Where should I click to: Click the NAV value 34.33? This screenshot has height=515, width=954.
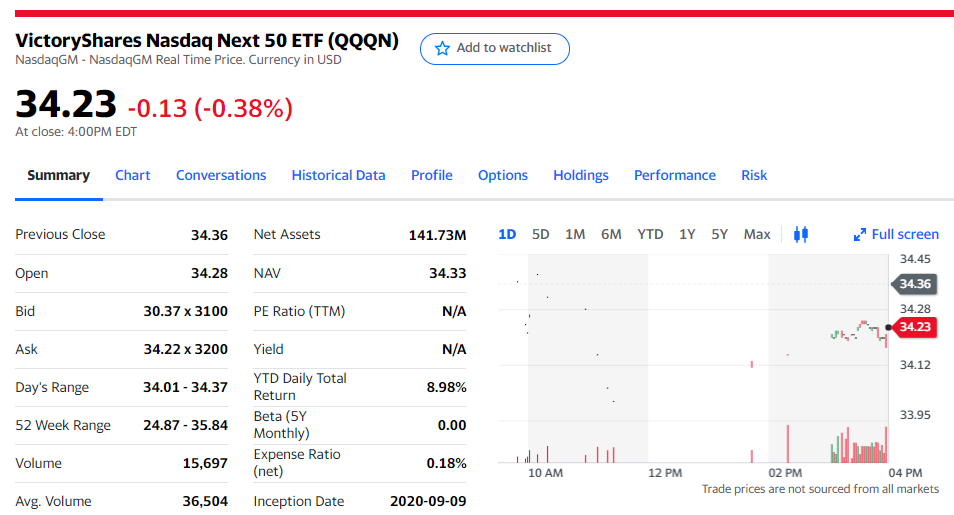point(448,273)
